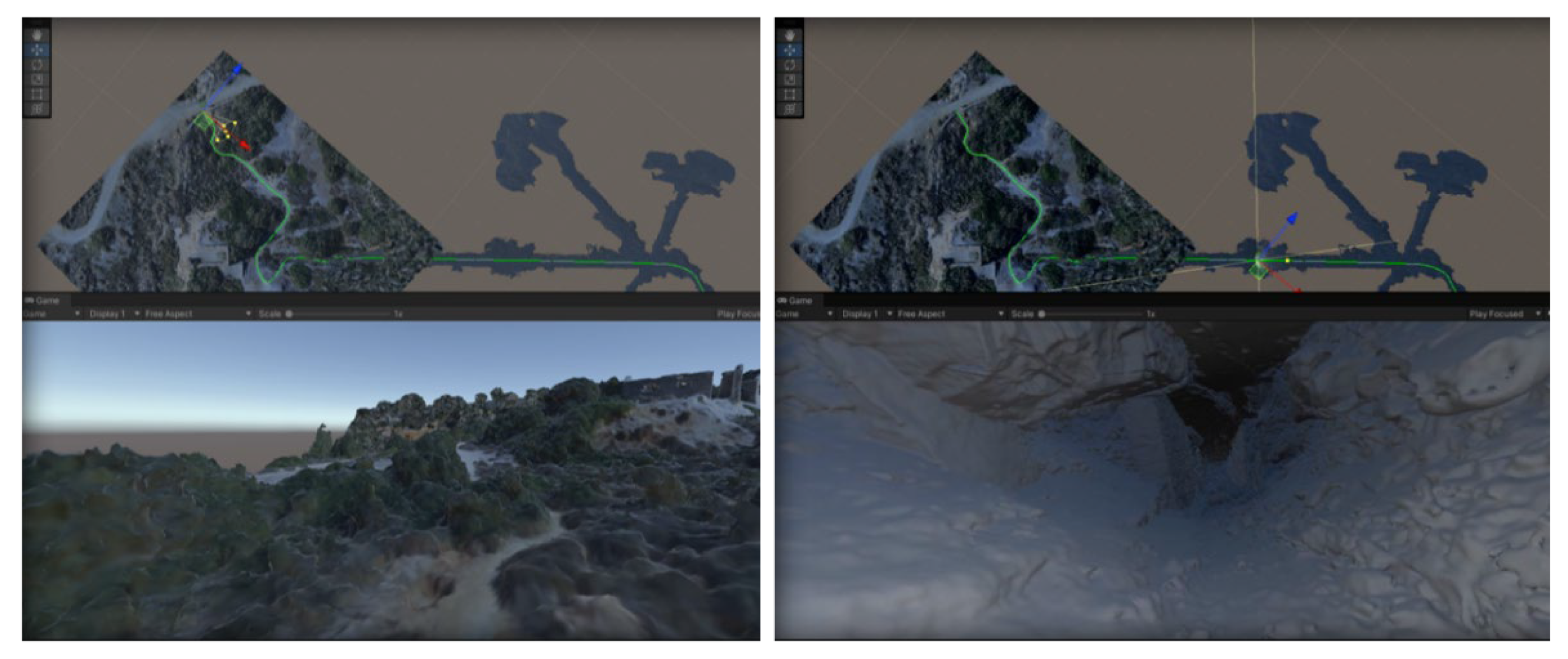
Task: Select Scale tool in left scene toolbar
Action: click(x=37, y=79)
